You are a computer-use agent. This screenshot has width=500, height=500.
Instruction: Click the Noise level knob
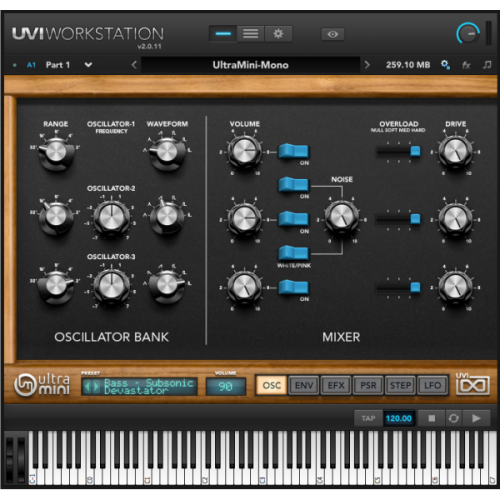(342, 217)
